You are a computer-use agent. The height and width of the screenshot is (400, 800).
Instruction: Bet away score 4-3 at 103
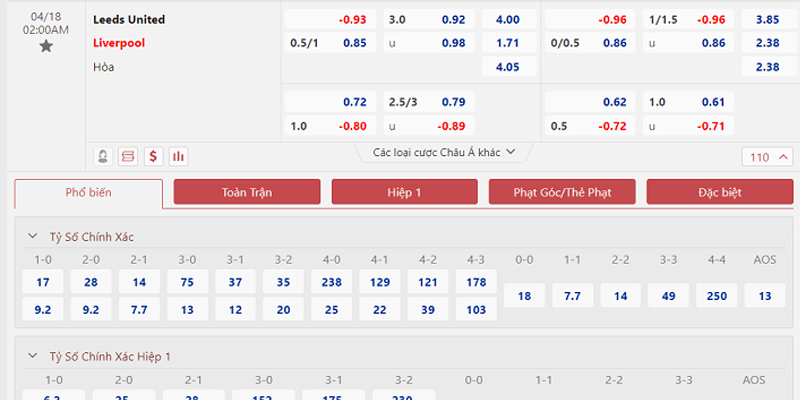click(476, 309)
